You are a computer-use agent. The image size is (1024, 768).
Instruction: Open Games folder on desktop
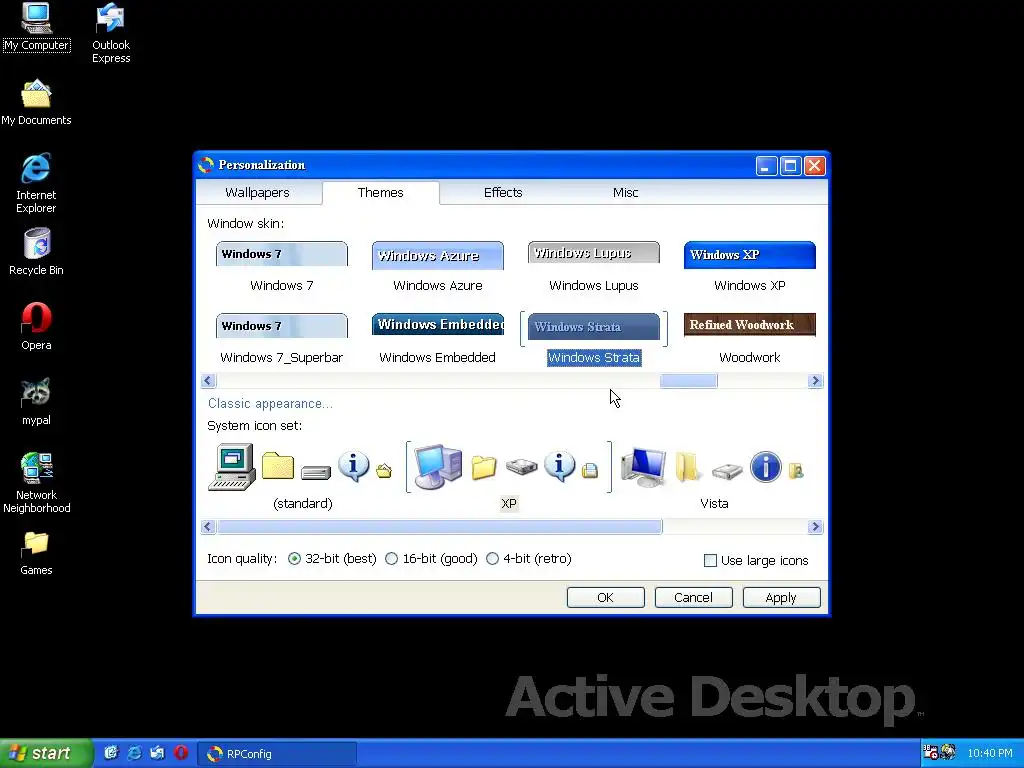click(x=36, y=552)
